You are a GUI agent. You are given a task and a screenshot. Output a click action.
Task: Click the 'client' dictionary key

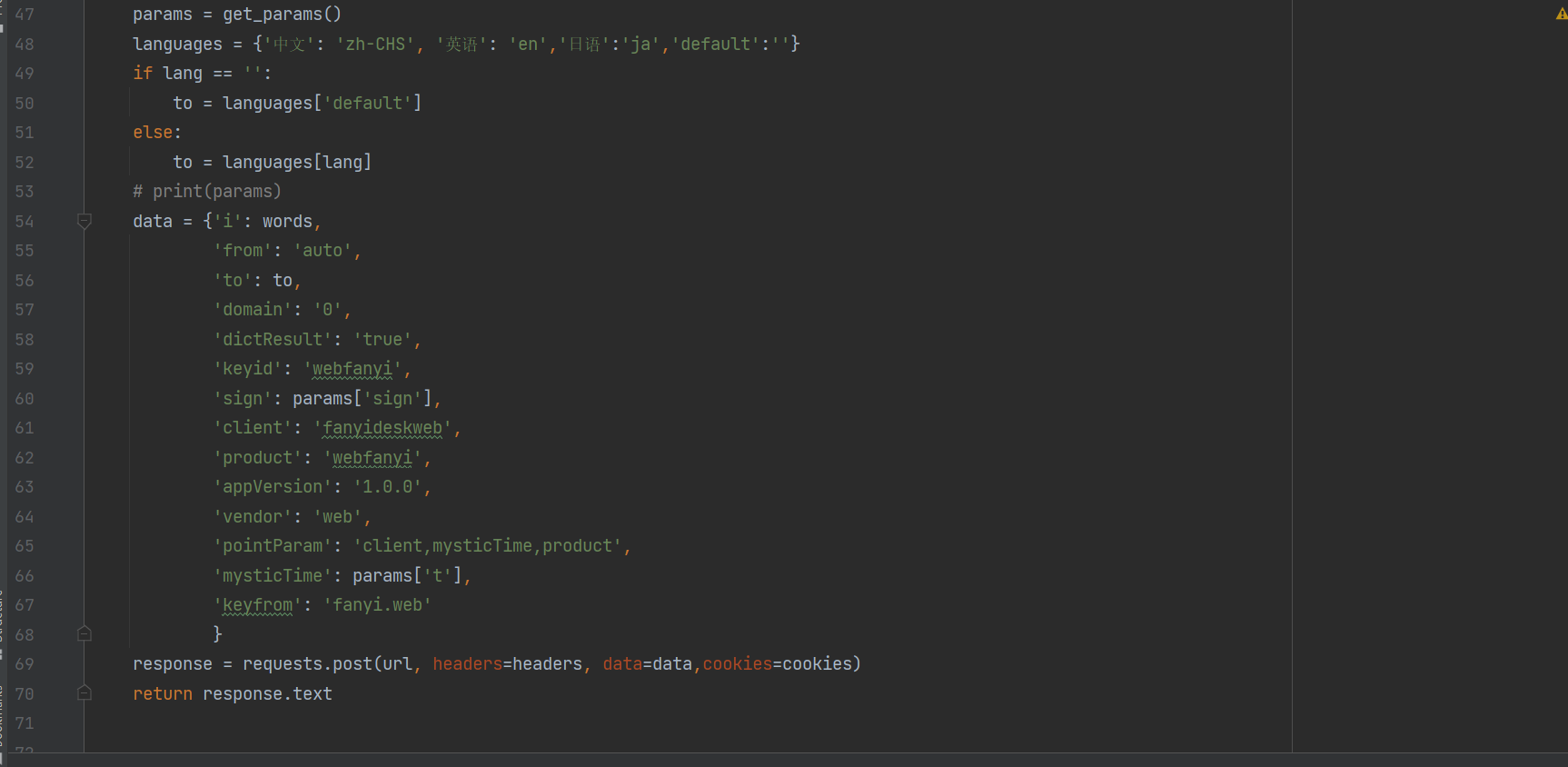coord(253,428)
